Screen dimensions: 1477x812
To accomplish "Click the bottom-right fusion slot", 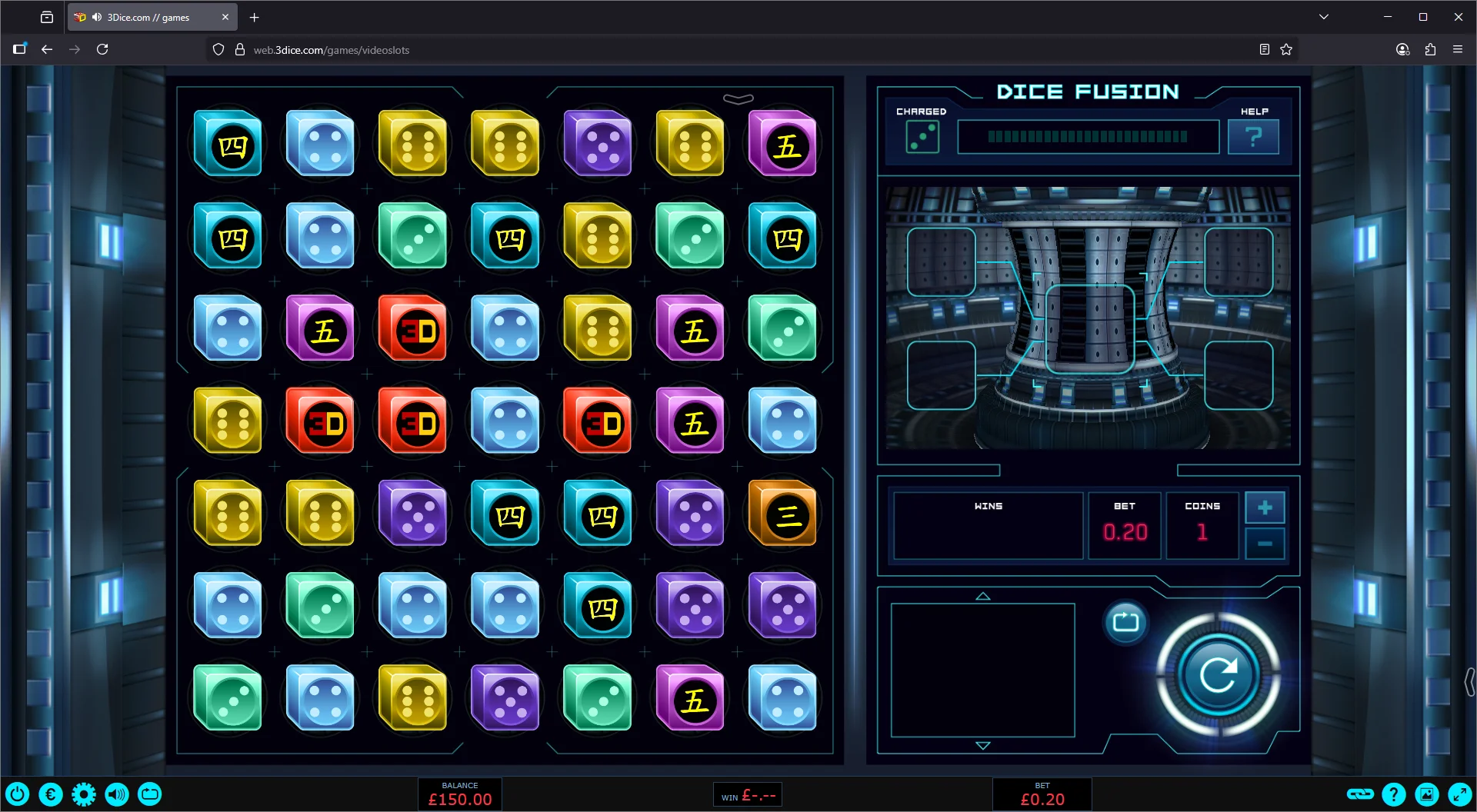I will 1239,375.
